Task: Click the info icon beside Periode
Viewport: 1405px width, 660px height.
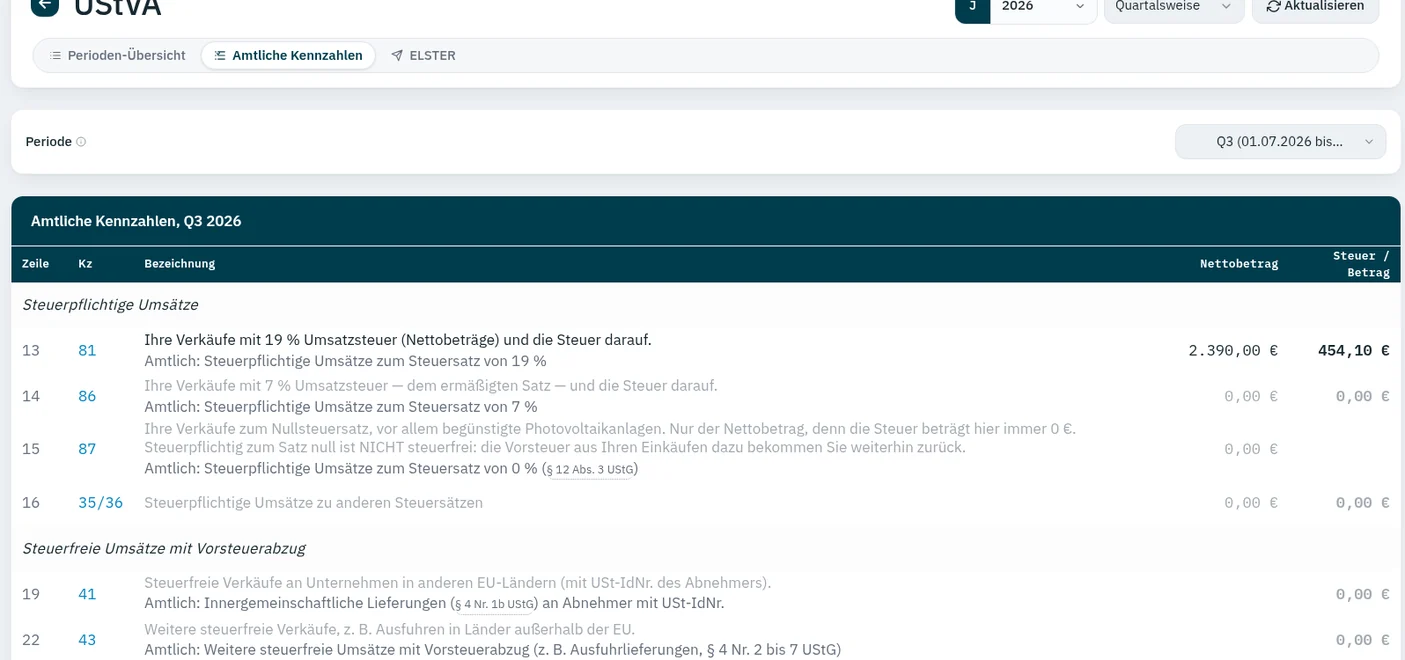Action: tap(81, 142)
